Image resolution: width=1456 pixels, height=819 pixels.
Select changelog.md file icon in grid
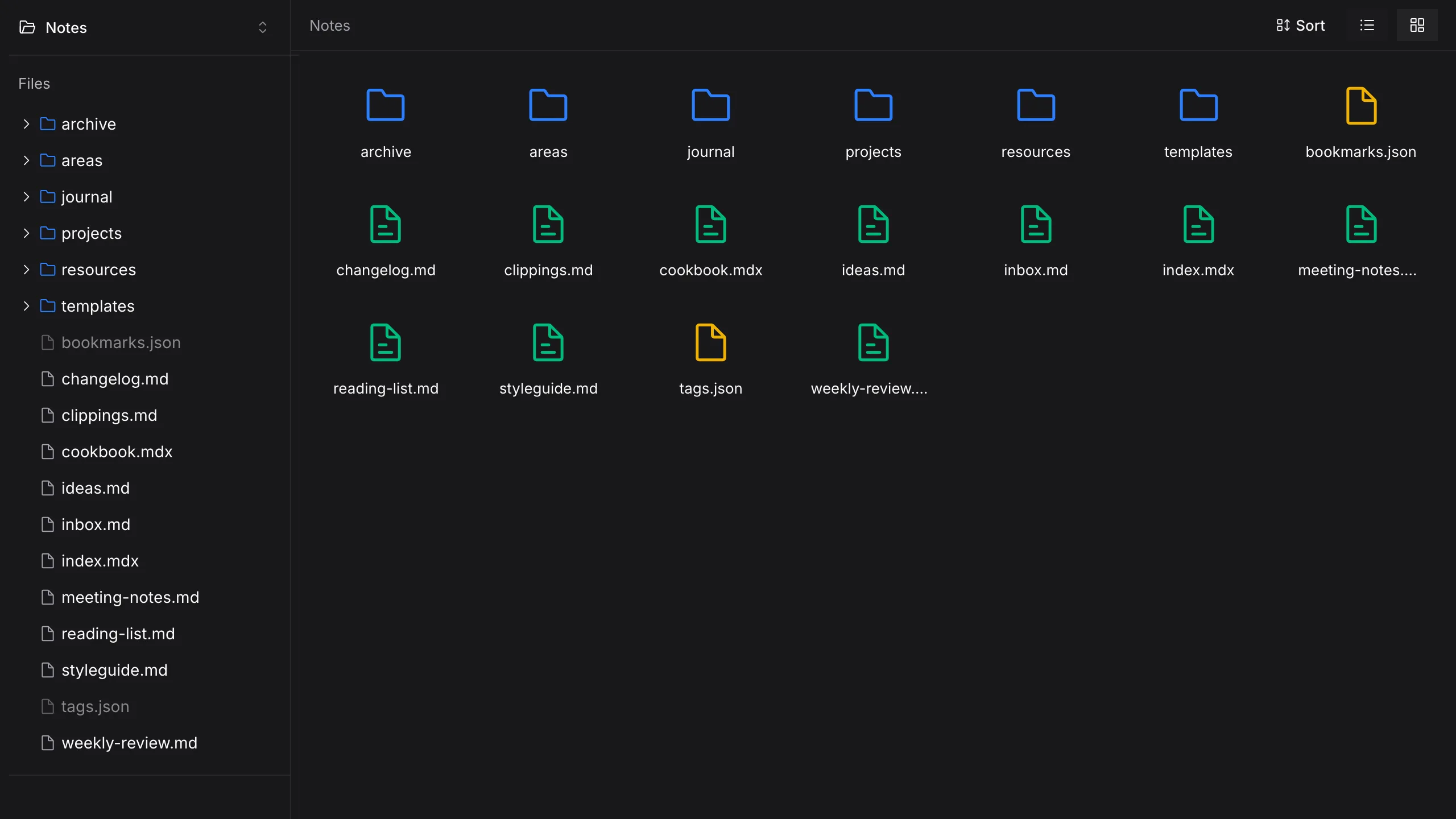point(386,224)
